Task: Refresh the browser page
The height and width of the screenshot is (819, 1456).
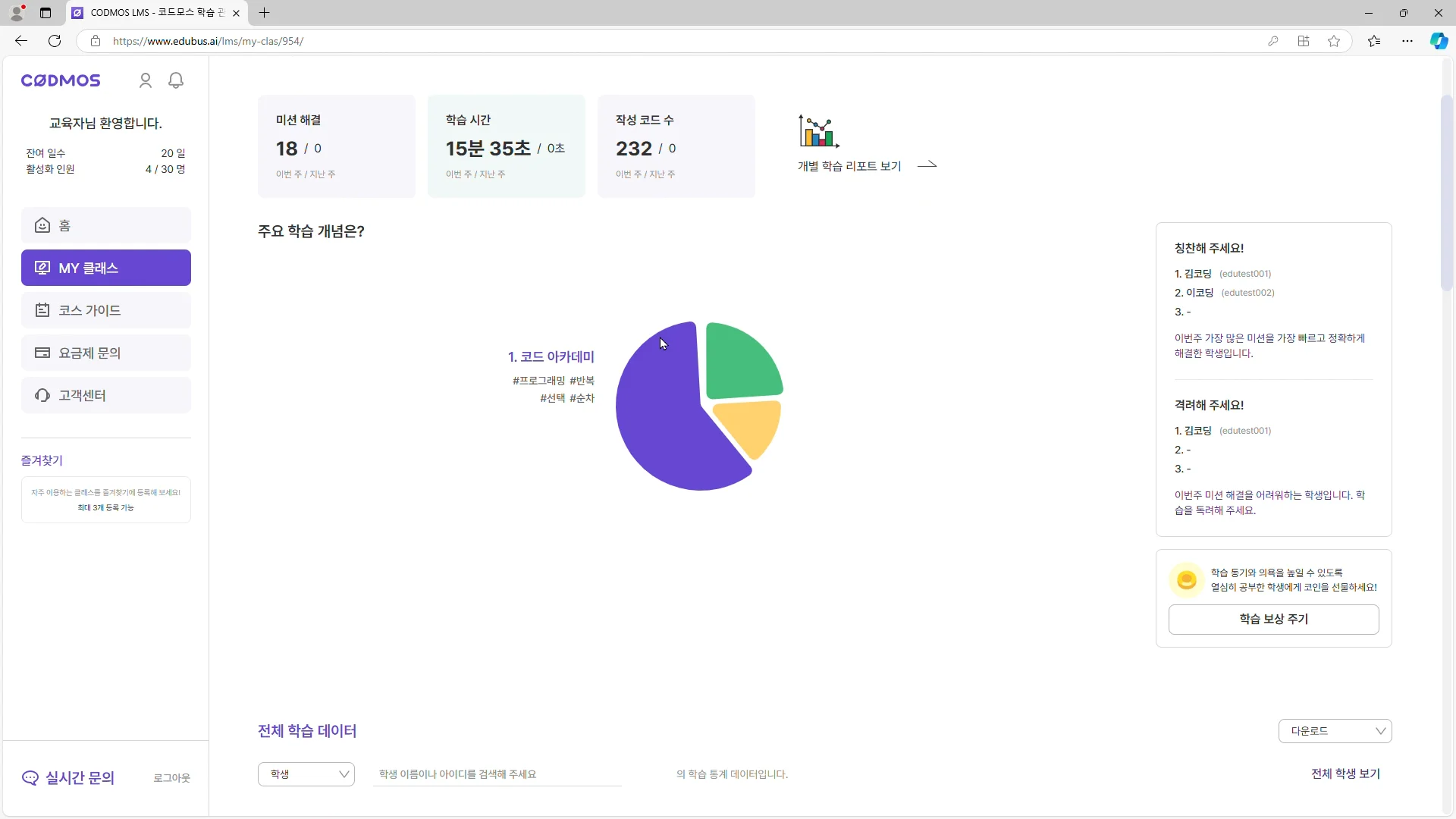Action: (x=55, y=41)
